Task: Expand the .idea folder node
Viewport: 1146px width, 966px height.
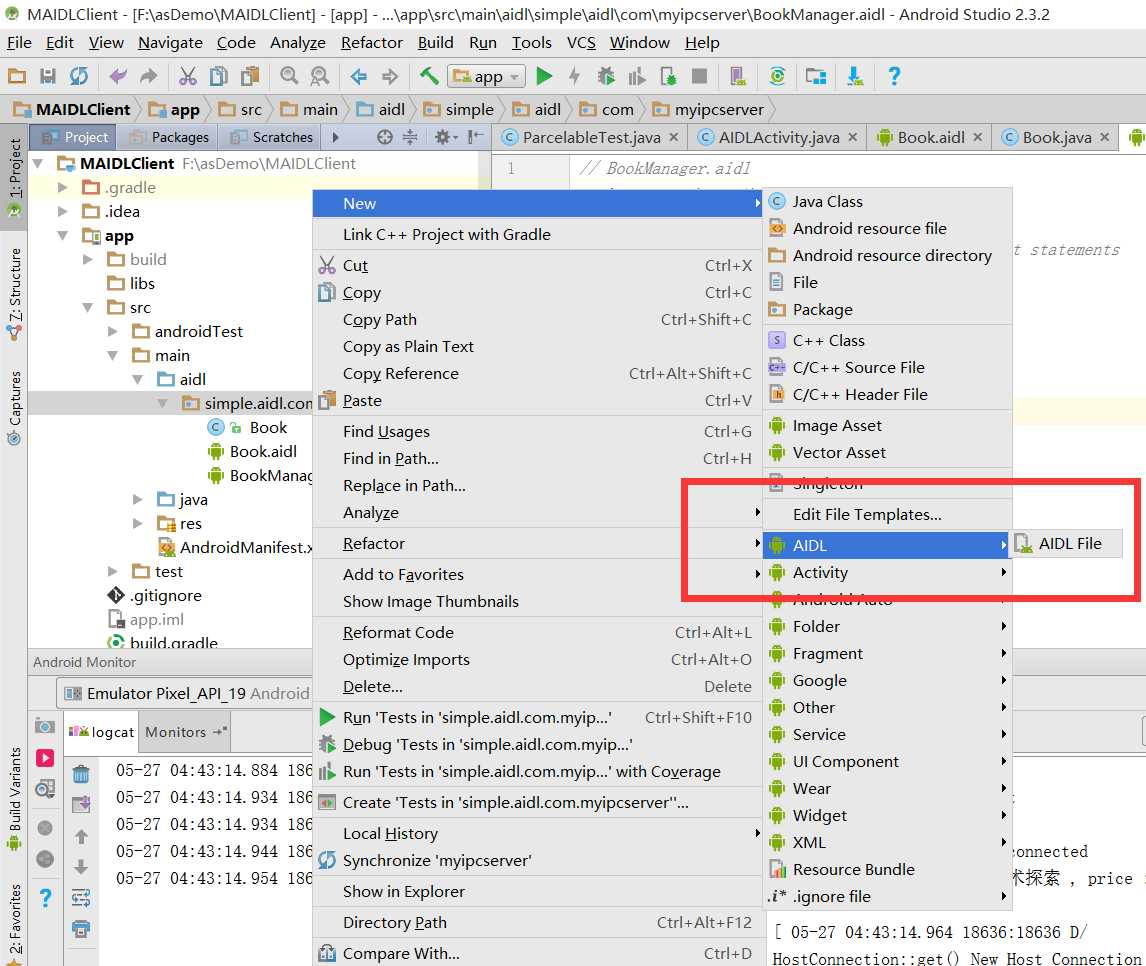Action: [x=63, y=211]
